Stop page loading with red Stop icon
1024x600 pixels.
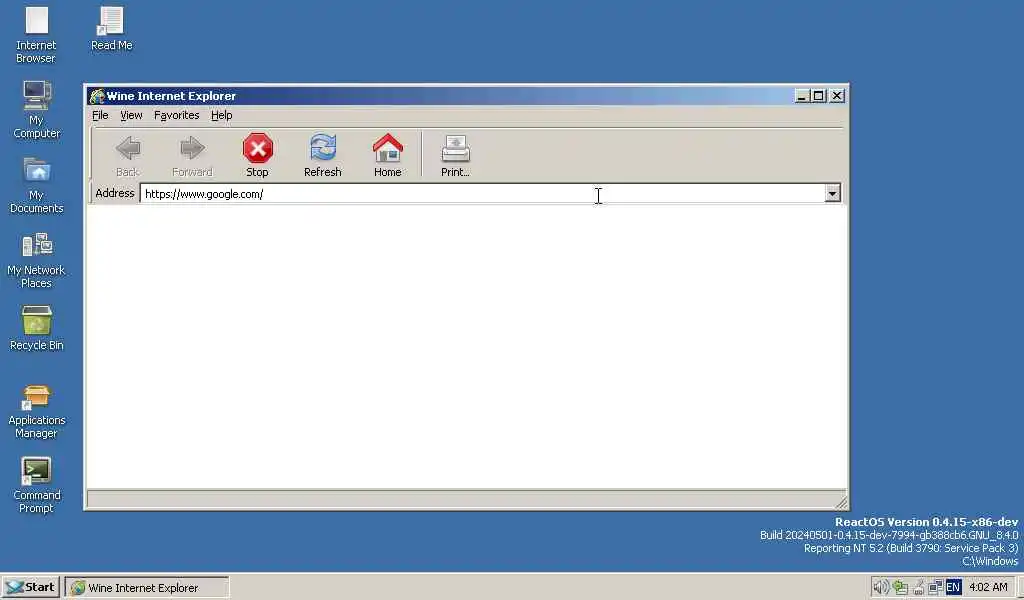tap(257, 155)
